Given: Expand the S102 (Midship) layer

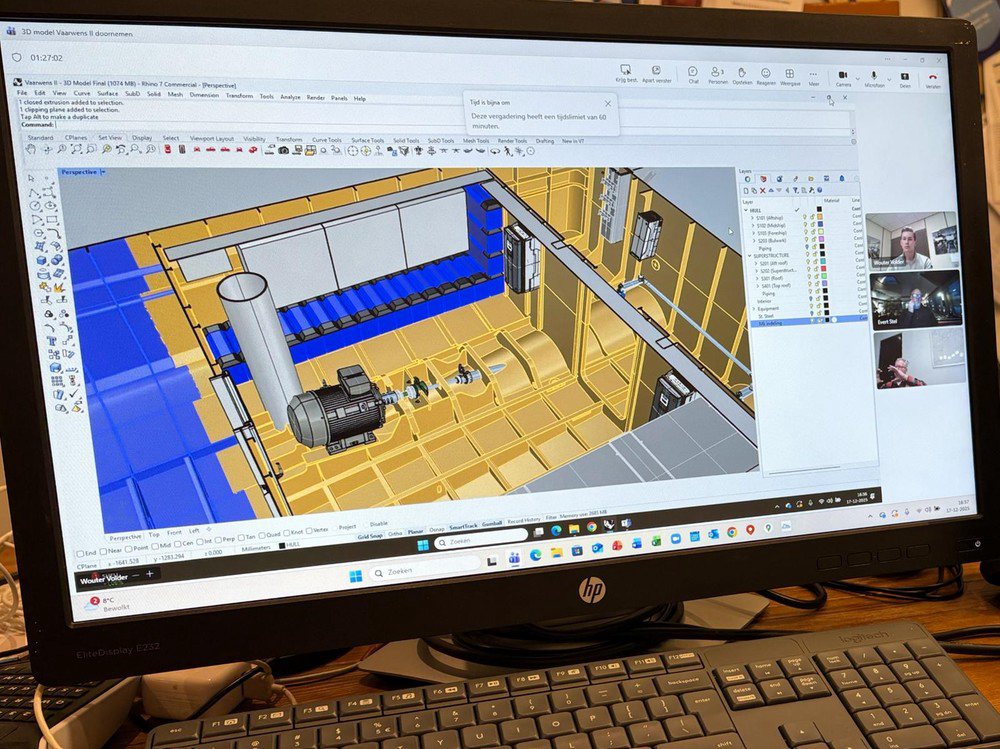Looking at the screenshot, I should click(753, 224).
